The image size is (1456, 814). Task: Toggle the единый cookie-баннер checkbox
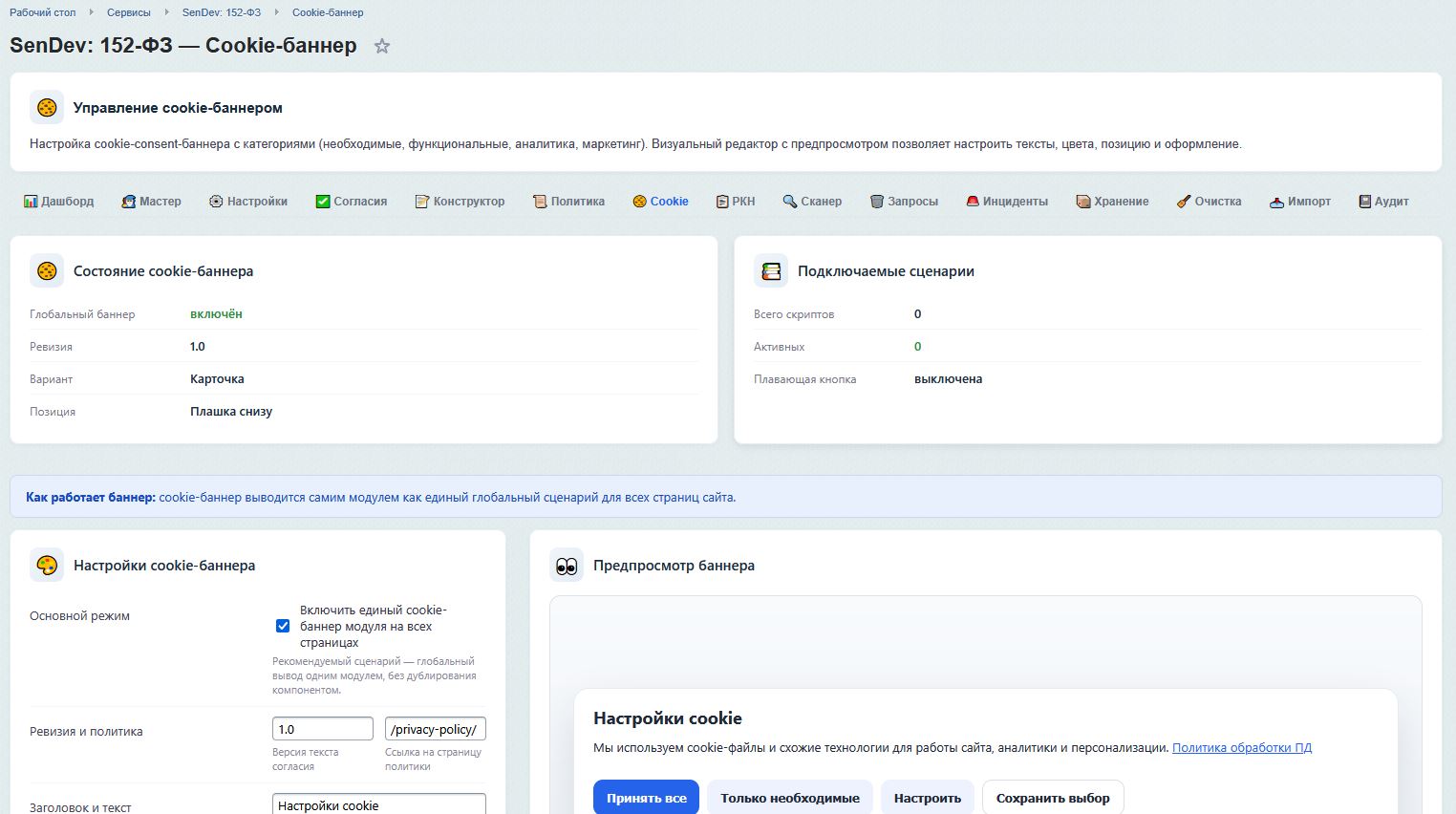[283, 626]
